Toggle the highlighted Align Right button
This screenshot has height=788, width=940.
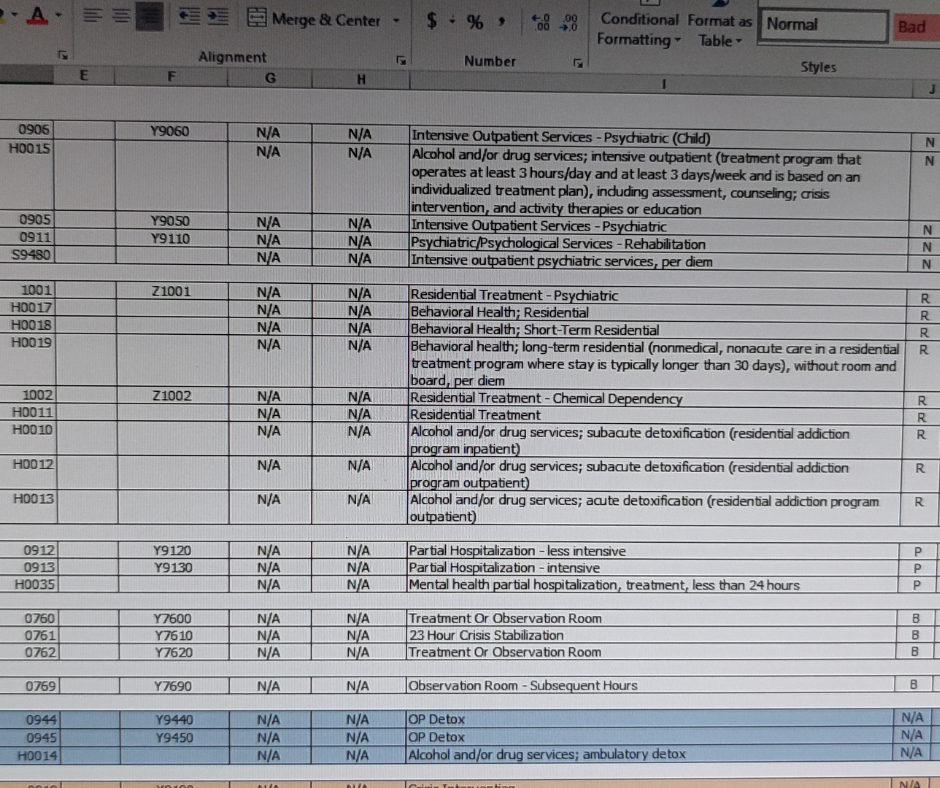149,16
